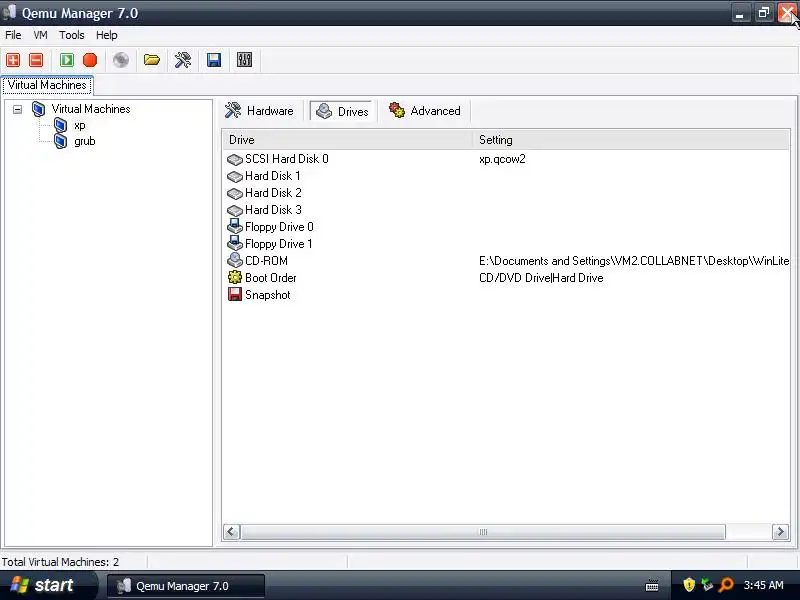The image size is (800, 600).
Task: Click the taskbar clock 3:45 AM
Action: (x=763, y=585)
